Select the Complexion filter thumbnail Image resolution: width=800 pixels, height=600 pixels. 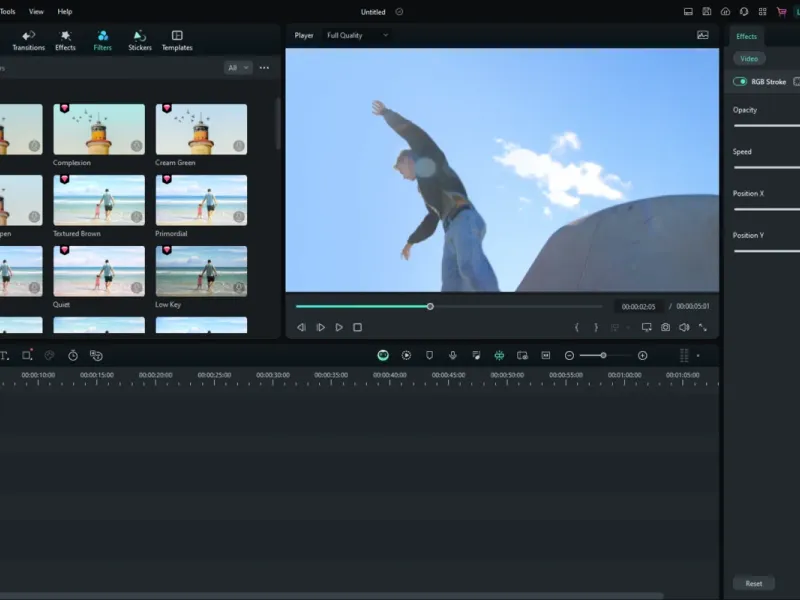tap(99, 129)
